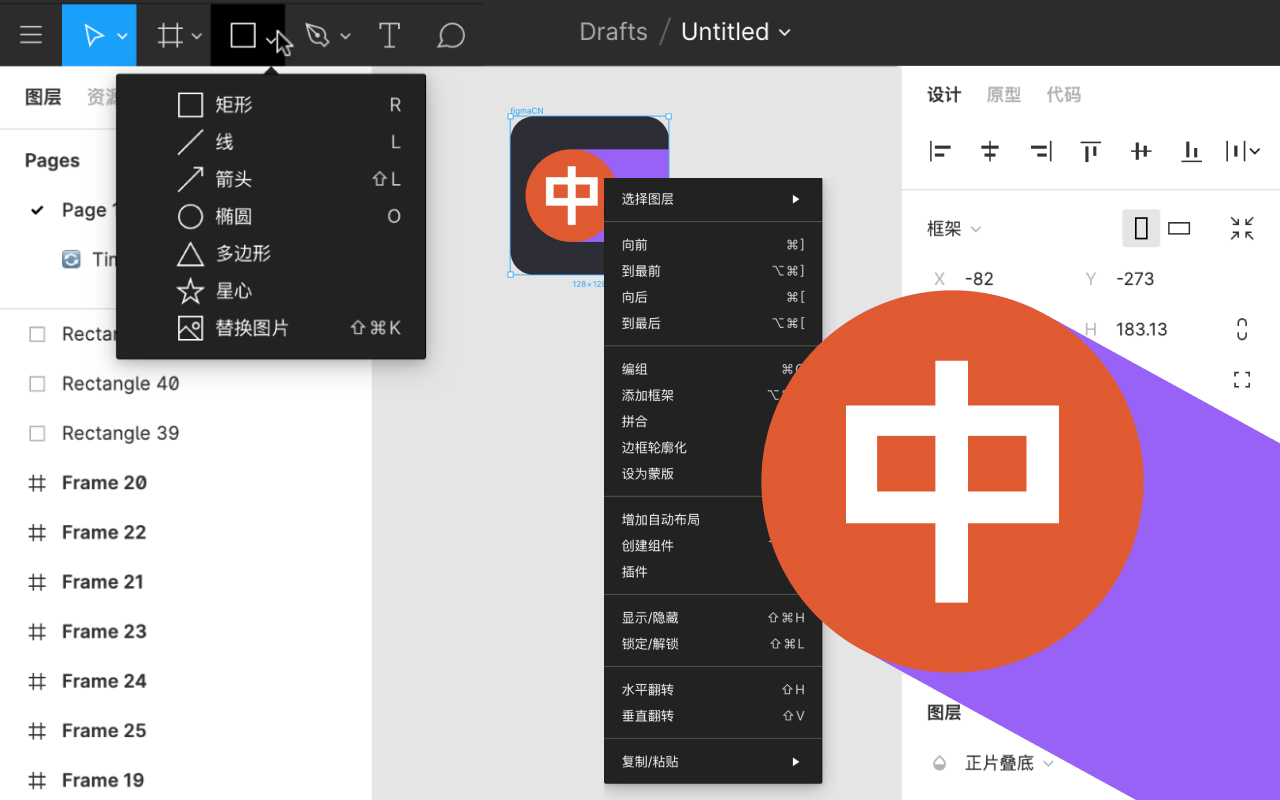The image size is (1280, 800).
Task: Open the main hamburger menu
Action: click(30, 33)
